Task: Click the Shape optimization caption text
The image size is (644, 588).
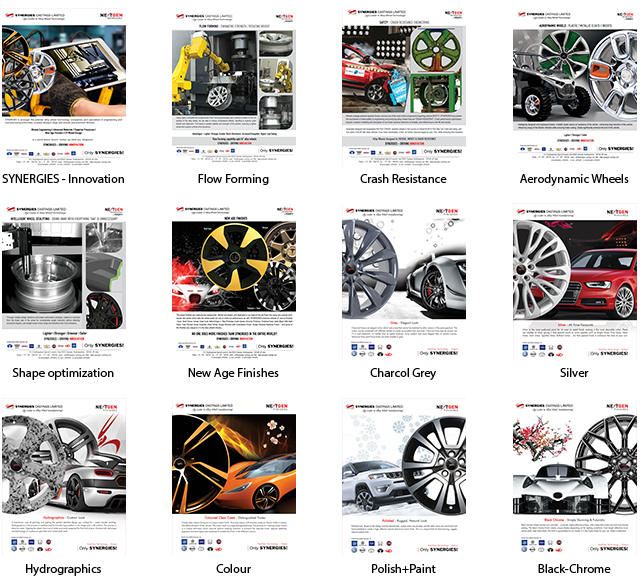Action: (63, 373)
